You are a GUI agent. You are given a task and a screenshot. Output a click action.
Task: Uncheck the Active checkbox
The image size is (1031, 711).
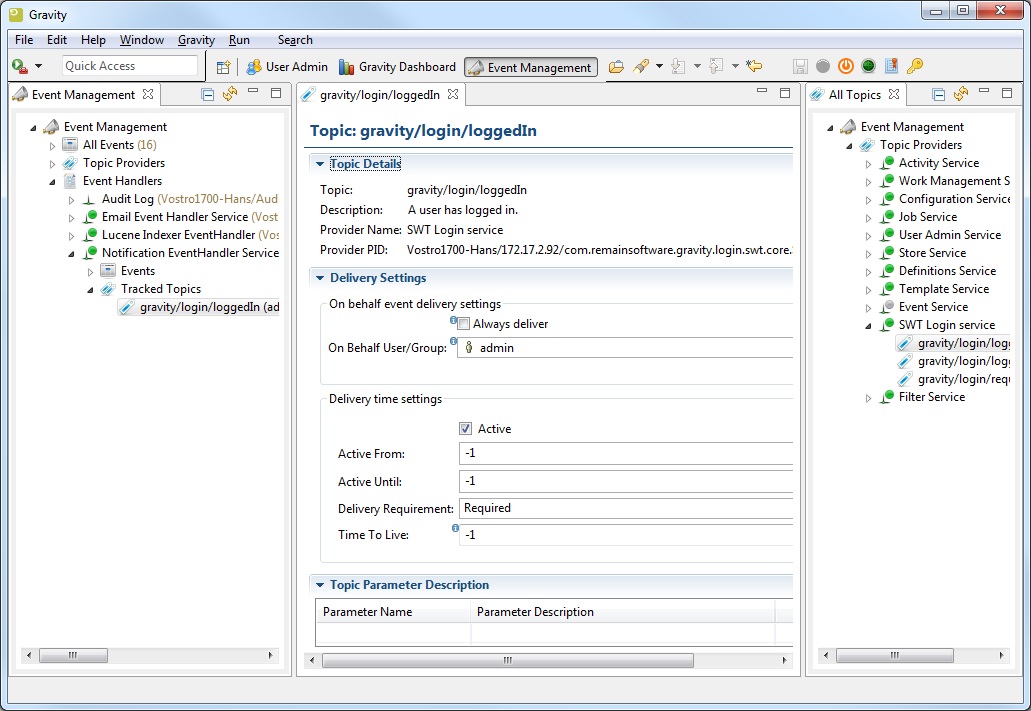click(466, 429)
